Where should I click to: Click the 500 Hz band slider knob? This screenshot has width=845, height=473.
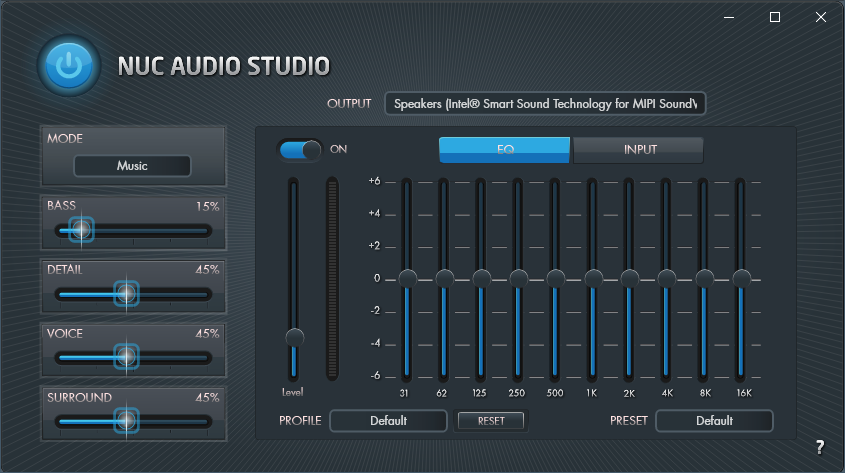coord(556,279)
